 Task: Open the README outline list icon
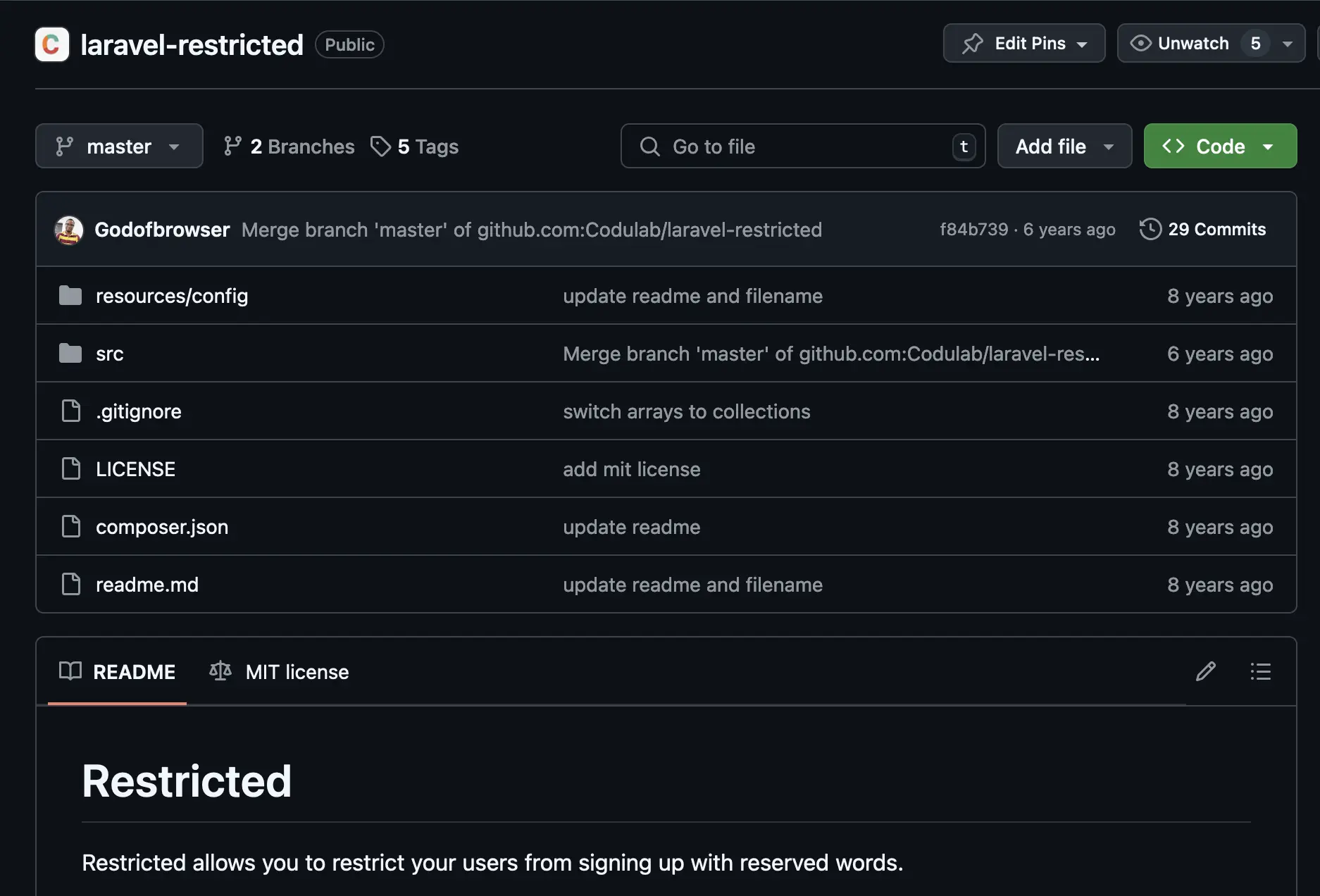tap(1260, 671)
